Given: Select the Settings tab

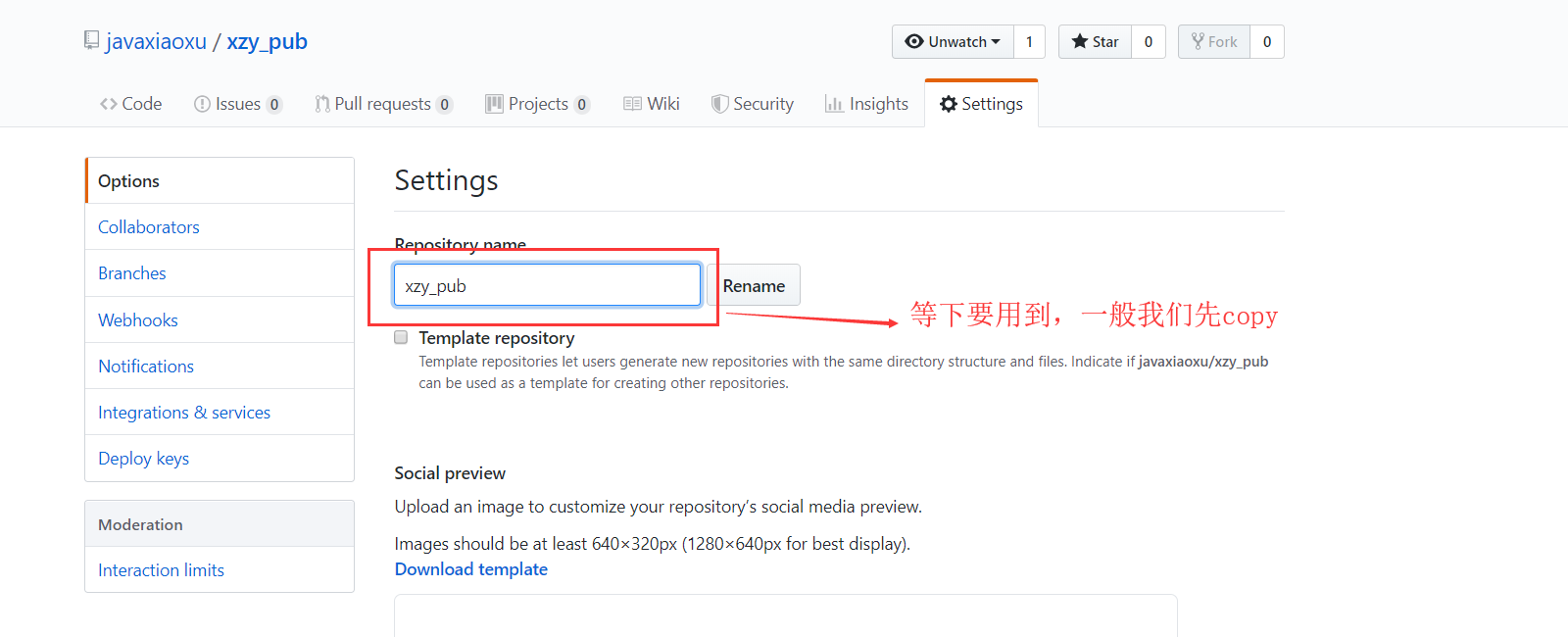Looking at the screenshot, I should [981, 104].
